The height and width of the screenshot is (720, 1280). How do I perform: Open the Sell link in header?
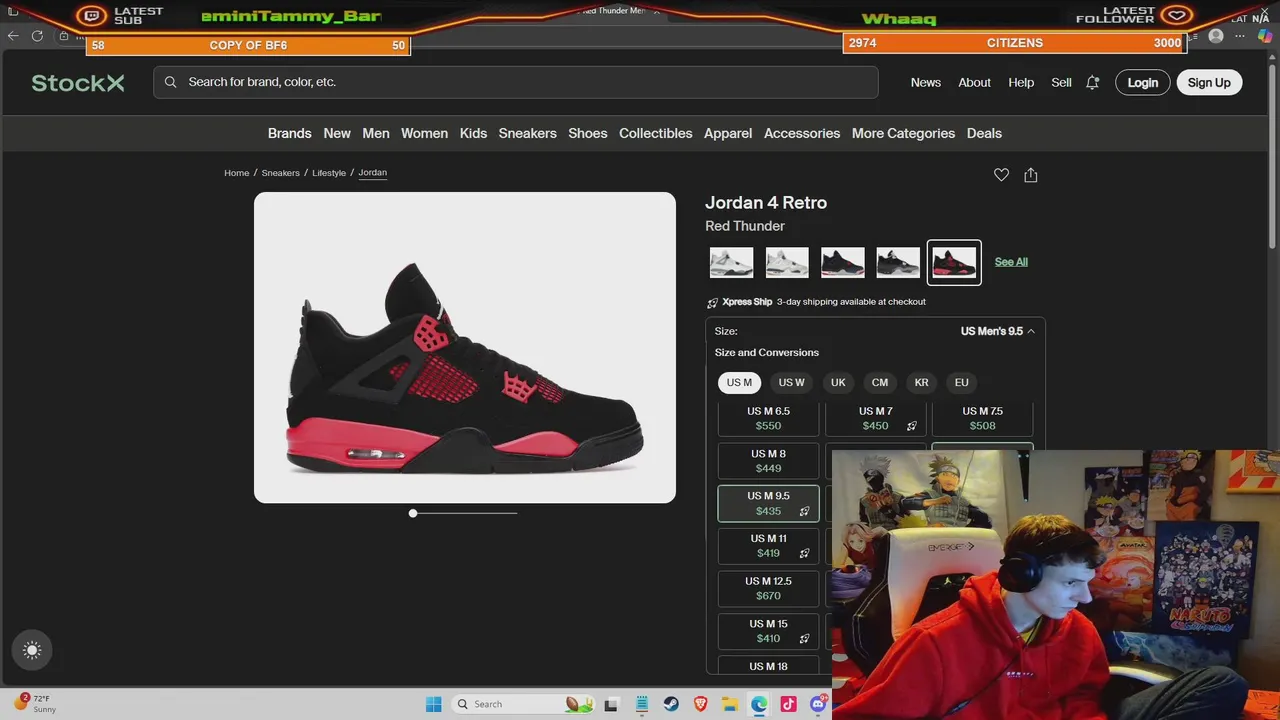click(1062, 83)
